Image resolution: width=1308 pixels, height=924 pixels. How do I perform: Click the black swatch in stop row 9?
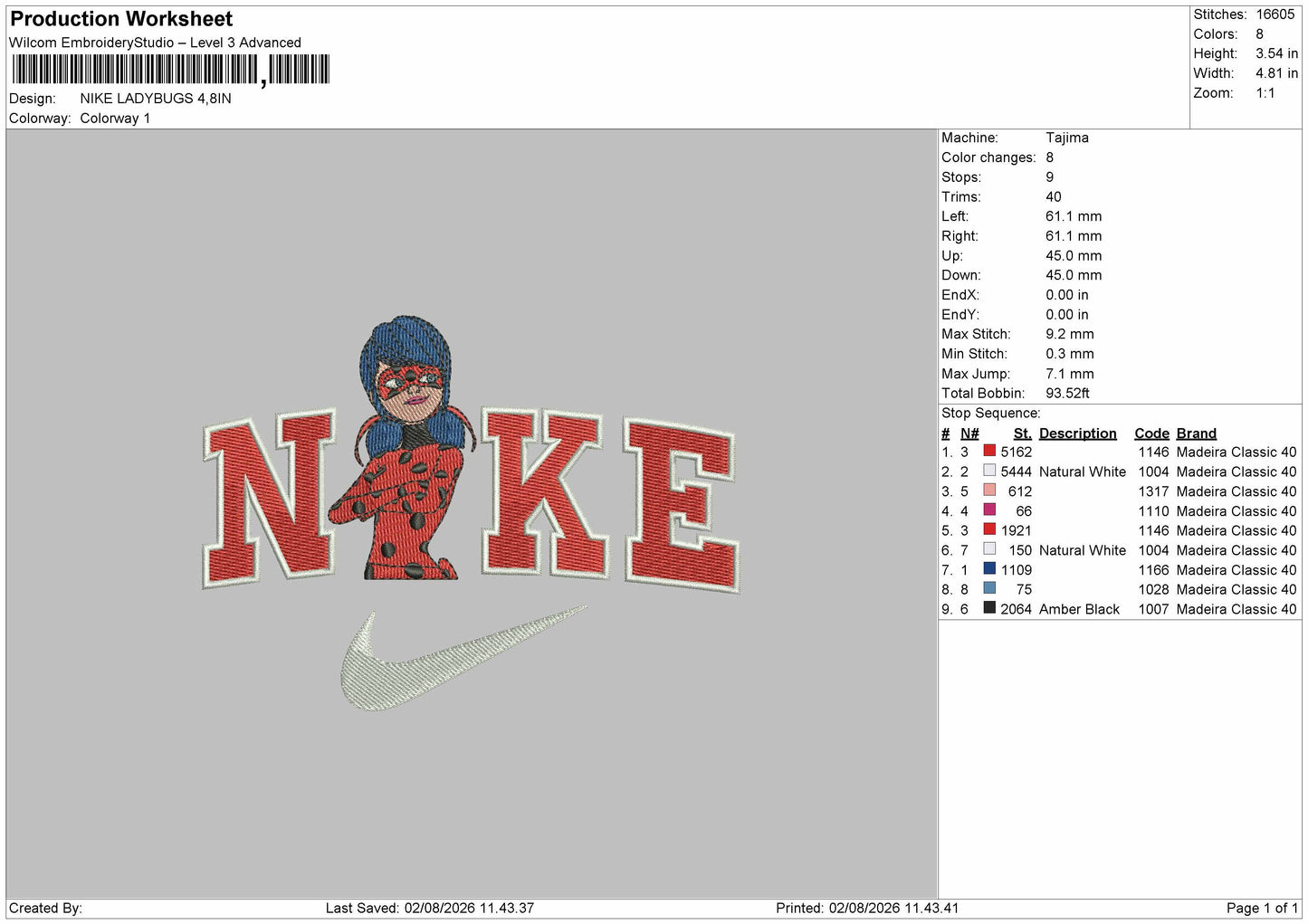click(x=989, y=609)
